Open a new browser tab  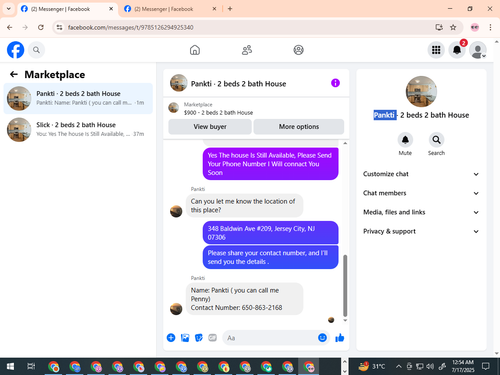point(230,9)
